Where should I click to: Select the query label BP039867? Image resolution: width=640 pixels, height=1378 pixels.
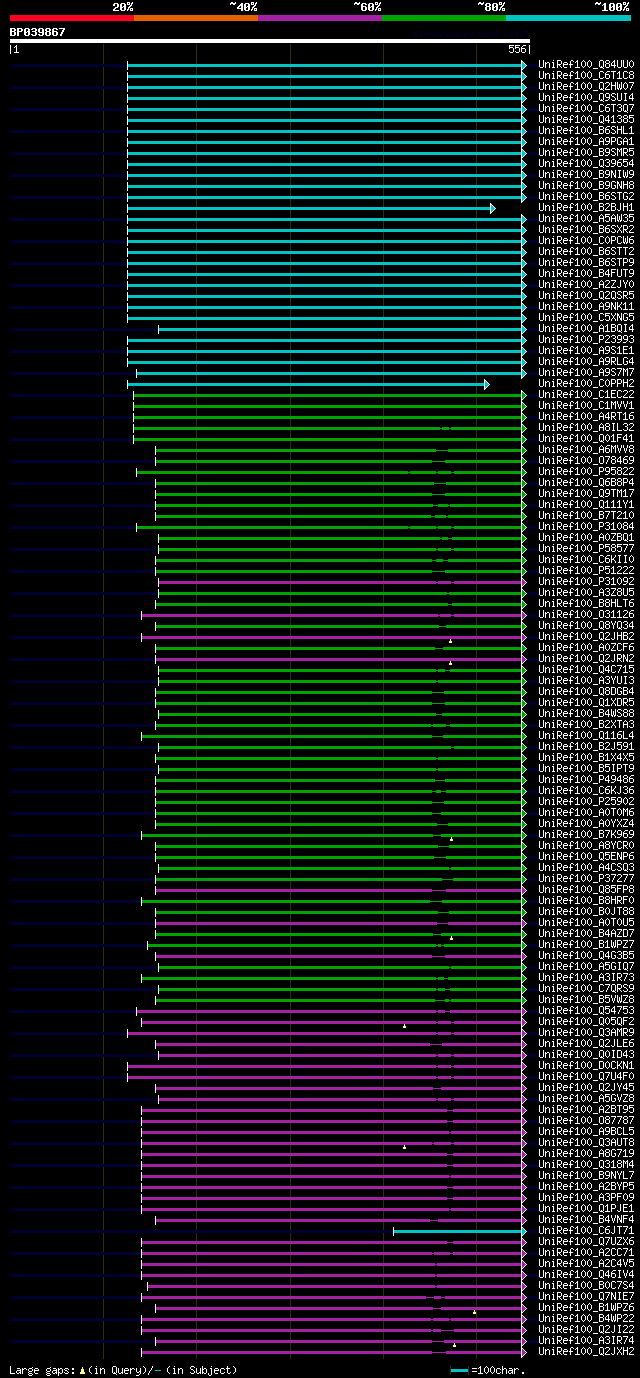(x=38, y=32)
